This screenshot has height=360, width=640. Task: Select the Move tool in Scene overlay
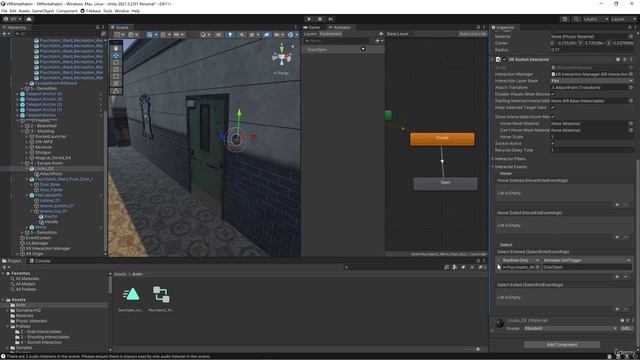[x=116, y=56]
